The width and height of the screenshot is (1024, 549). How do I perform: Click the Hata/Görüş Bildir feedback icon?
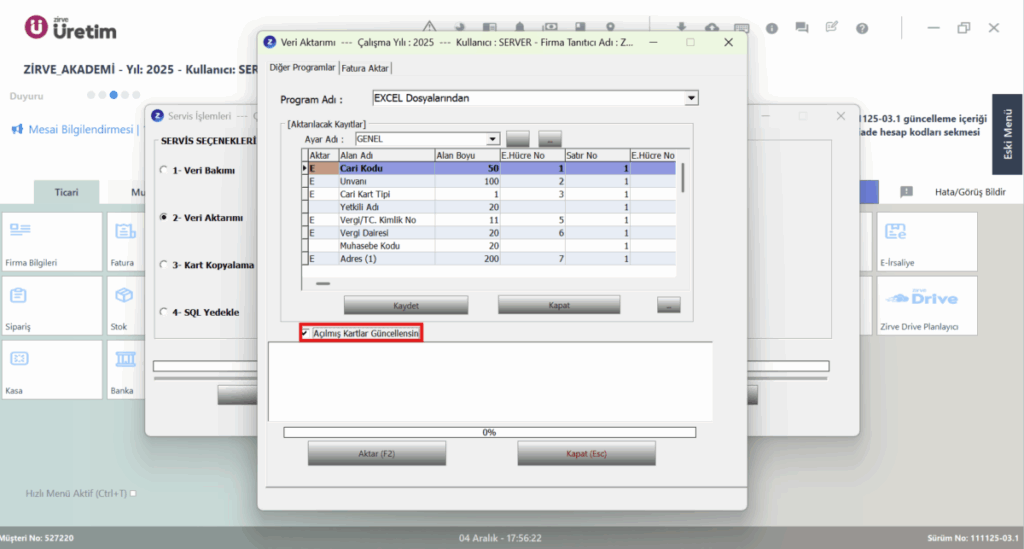pyautogui.click(x=906, y=191)
